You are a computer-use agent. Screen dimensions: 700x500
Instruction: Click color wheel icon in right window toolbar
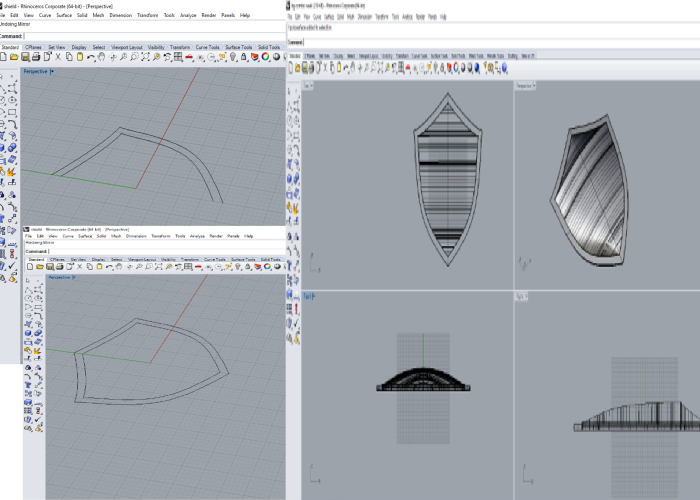(456, 68)
